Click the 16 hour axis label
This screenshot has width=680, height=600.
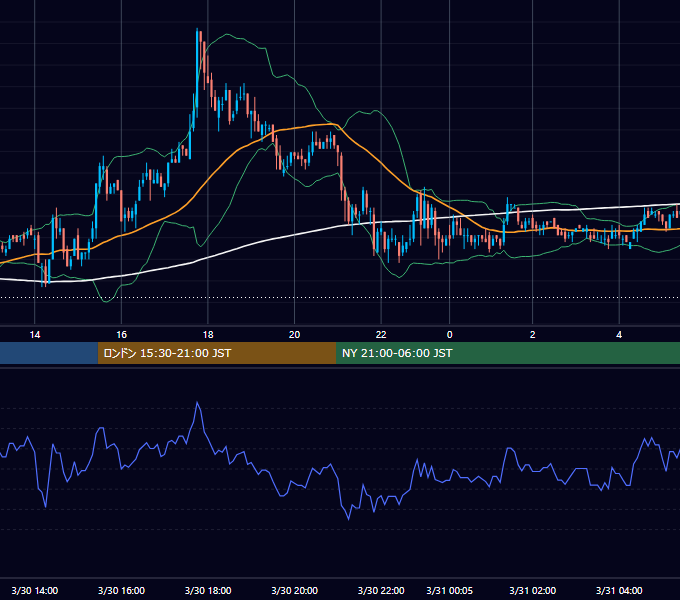121,335
